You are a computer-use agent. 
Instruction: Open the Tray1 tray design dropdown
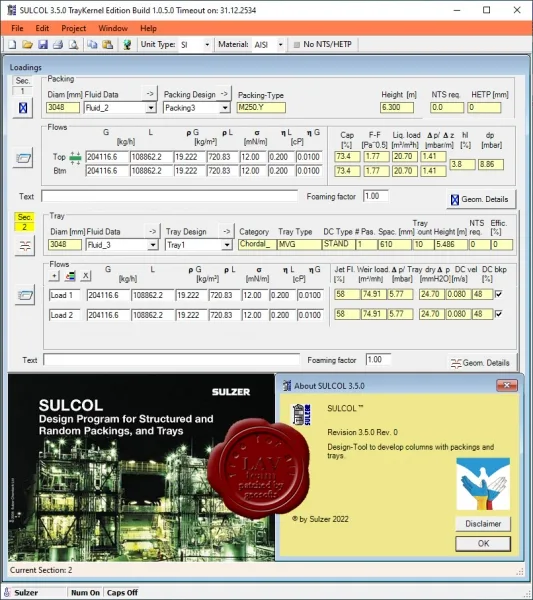pyautogui.click(x=227, y=245)
